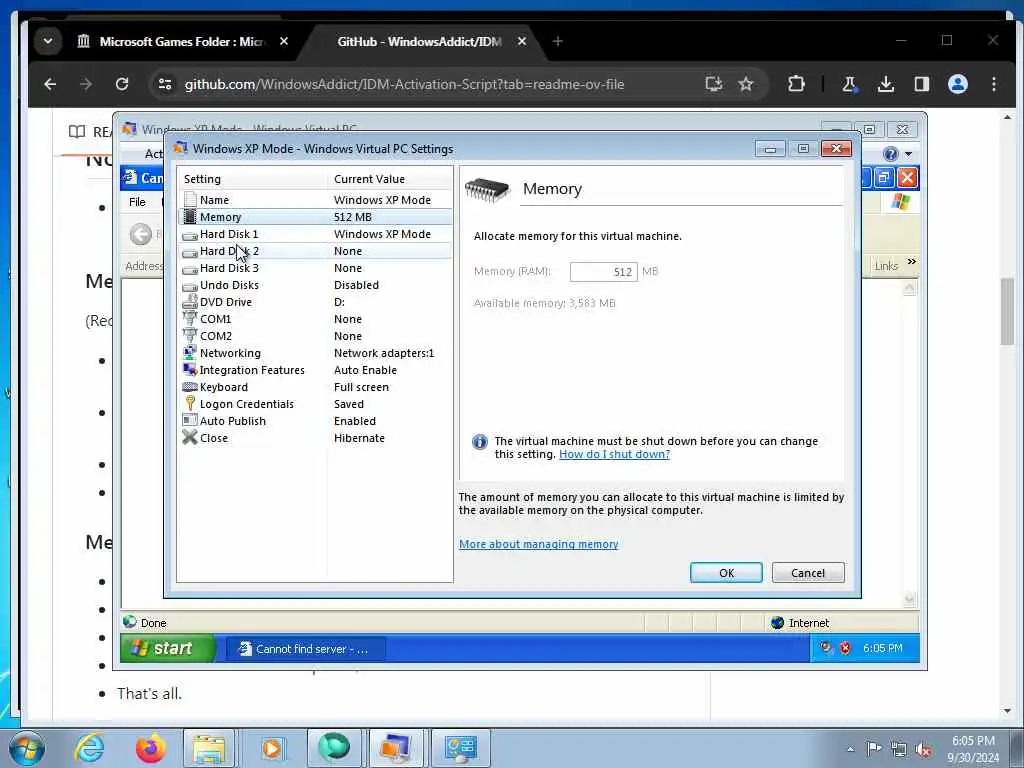
Task: Confirm settings with the OK button
Action: coord(726,573)
